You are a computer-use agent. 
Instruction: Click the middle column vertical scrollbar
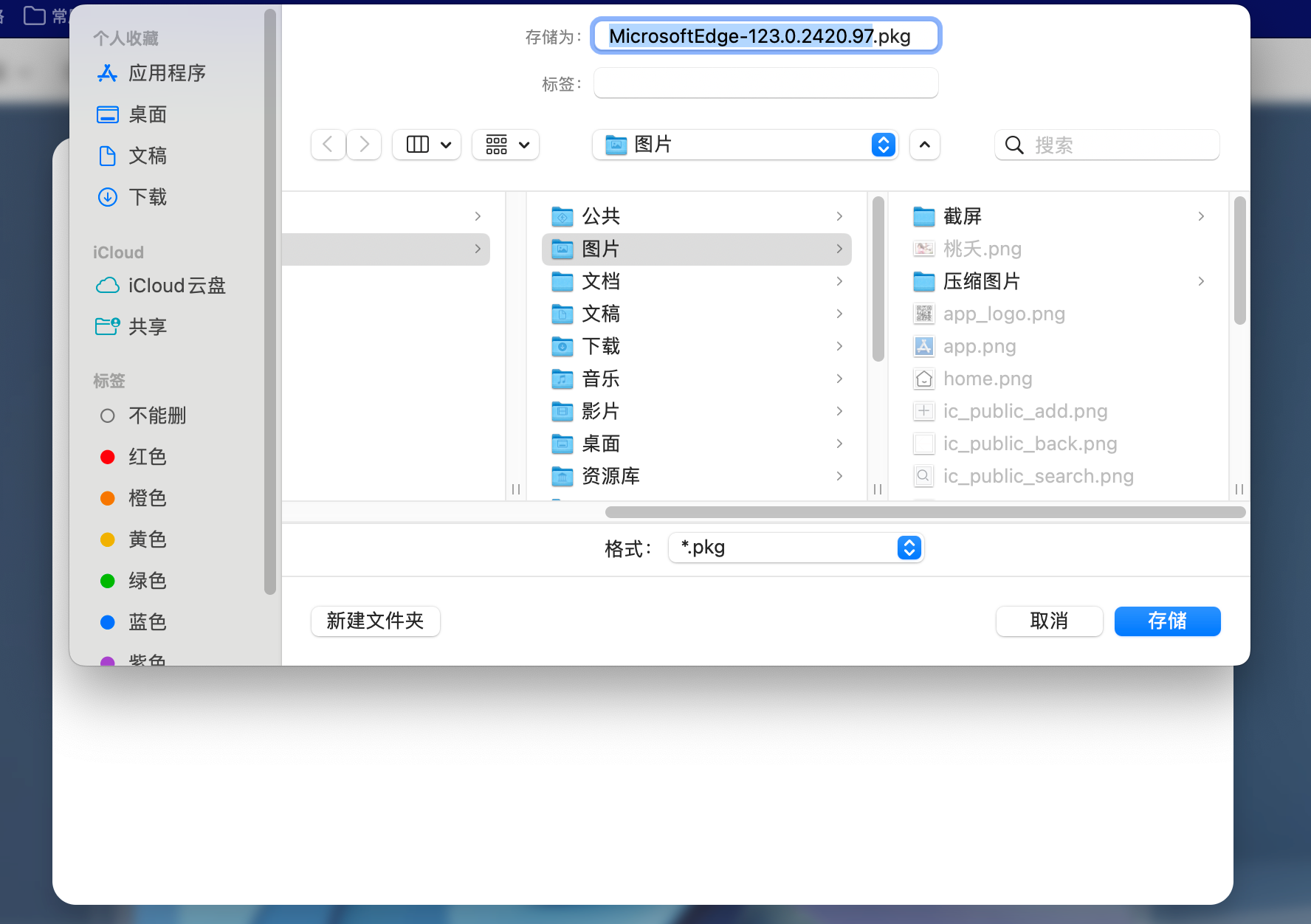coord(878,279)
